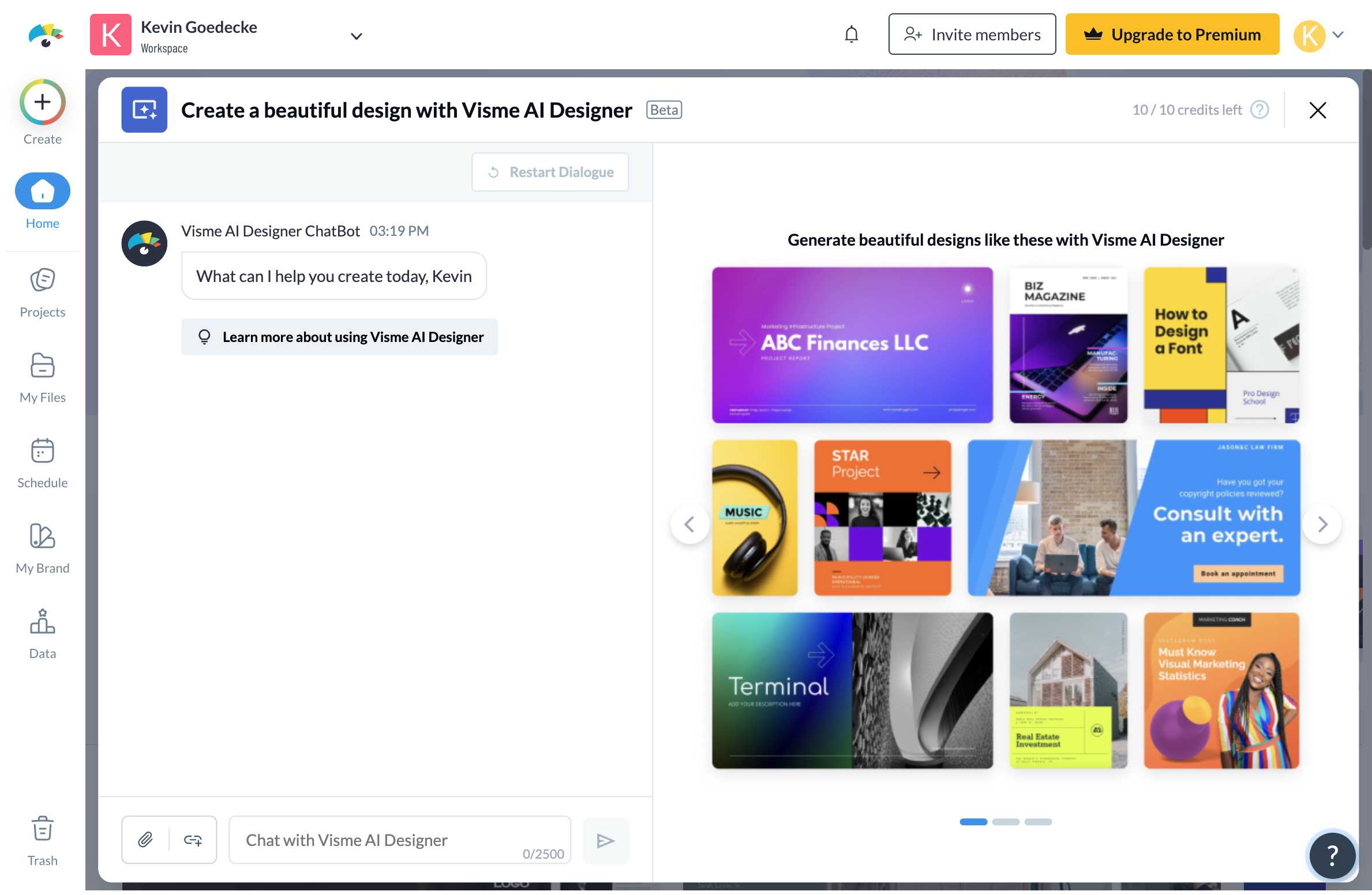Click the BIZ Magazine design thumbnail
1372x895 pixels.
[1068, 345]
